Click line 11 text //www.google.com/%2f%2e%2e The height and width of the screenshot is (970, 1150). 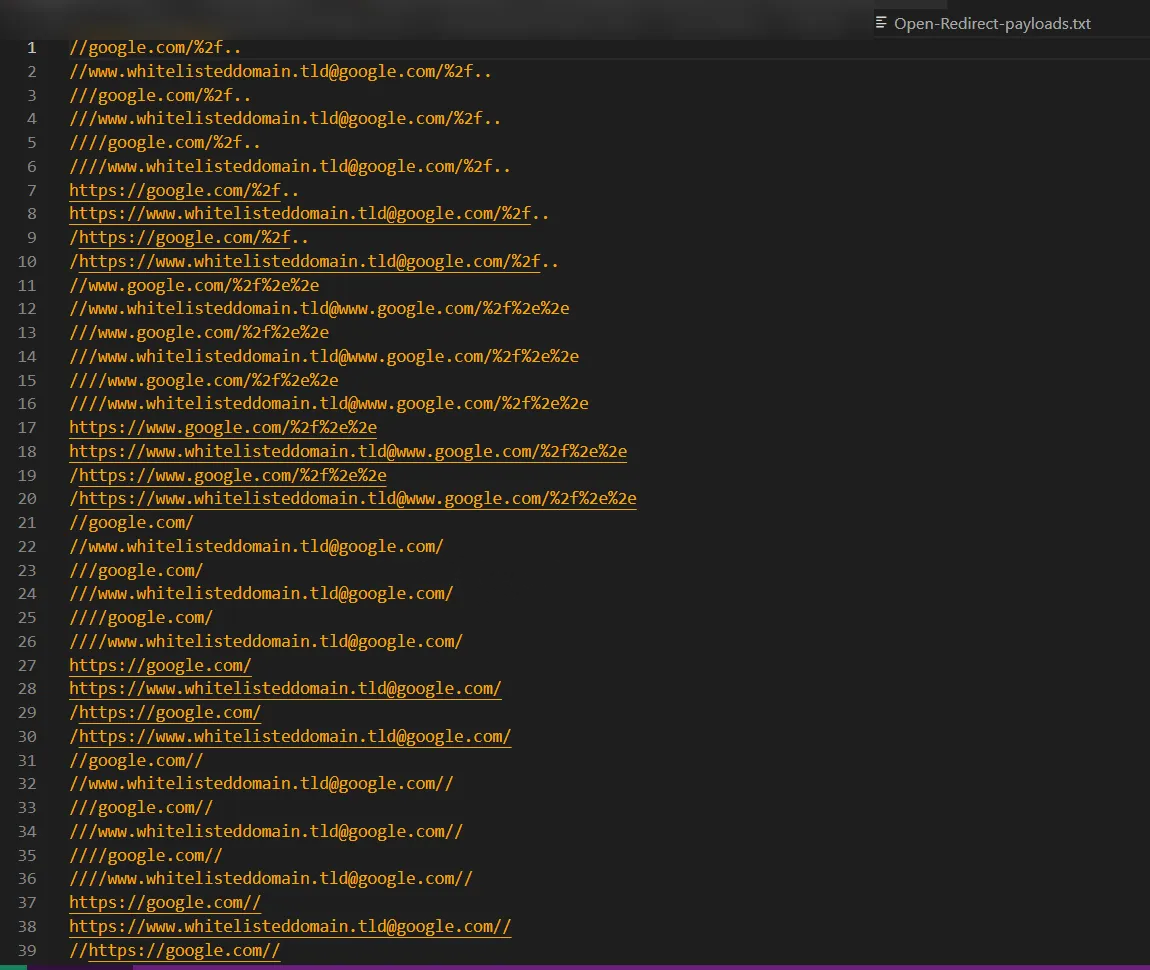194,285
